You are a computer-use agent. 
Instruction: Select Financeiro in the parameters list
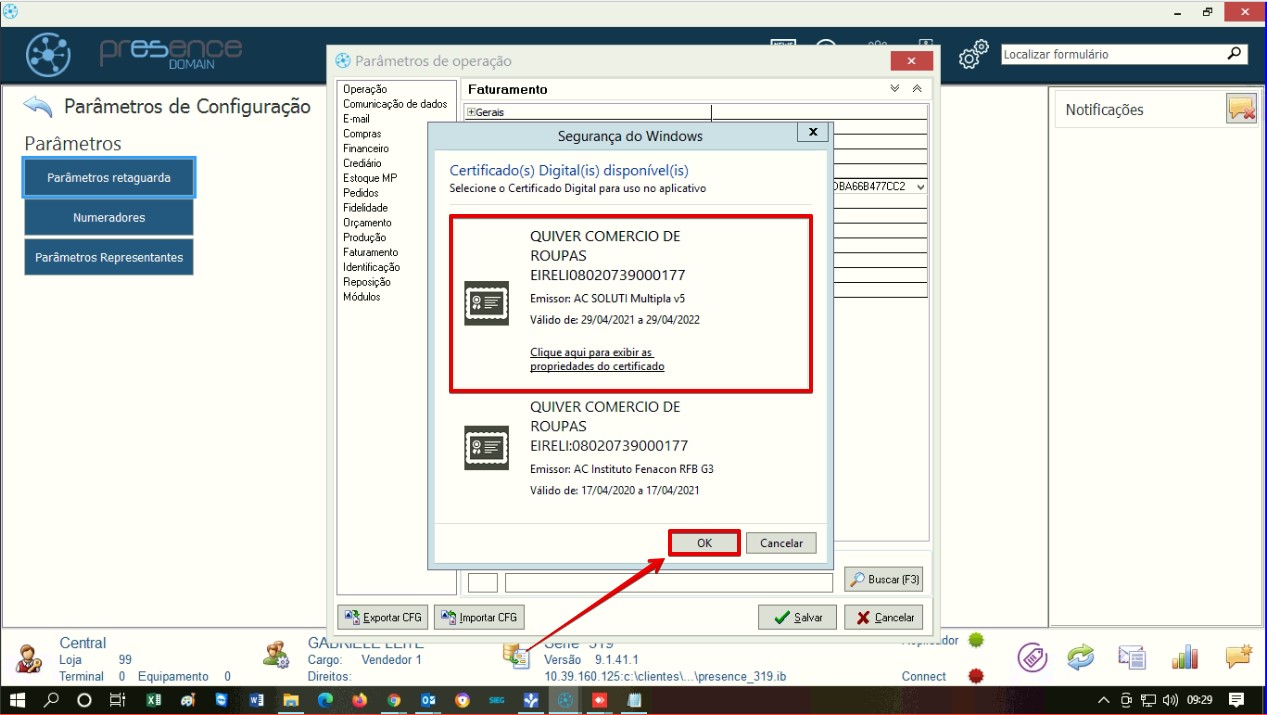pos(366,148)
